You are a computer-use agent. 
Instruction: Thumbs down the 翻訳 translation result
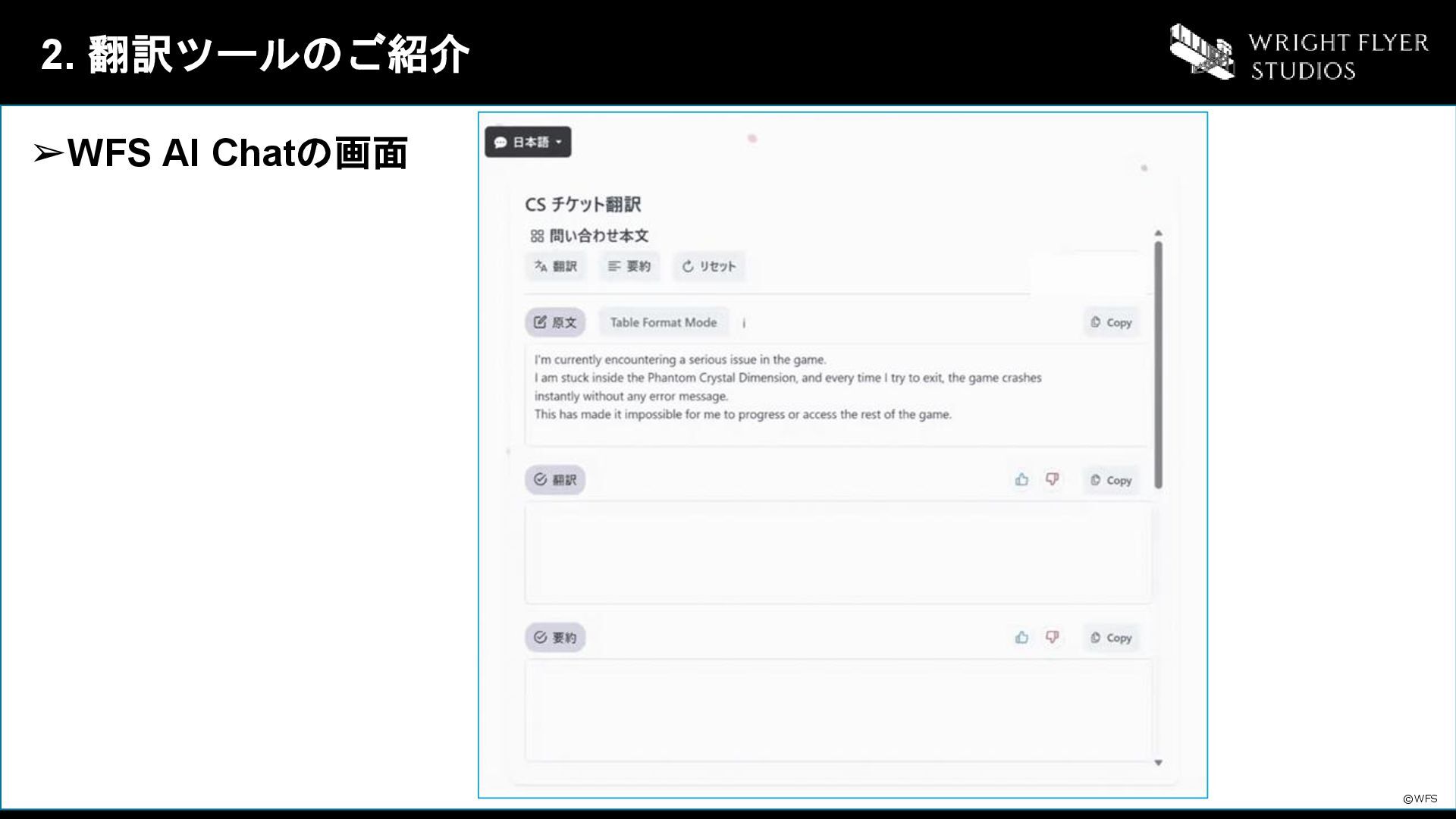[x=1052, y=479]
